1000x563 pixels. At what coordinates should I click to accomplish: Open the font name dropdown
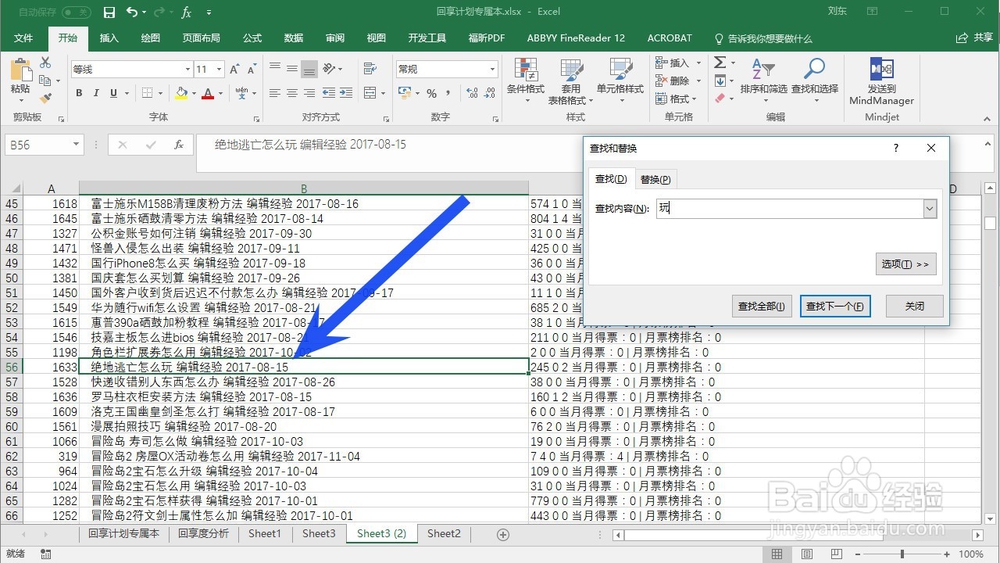coord(188,69)
